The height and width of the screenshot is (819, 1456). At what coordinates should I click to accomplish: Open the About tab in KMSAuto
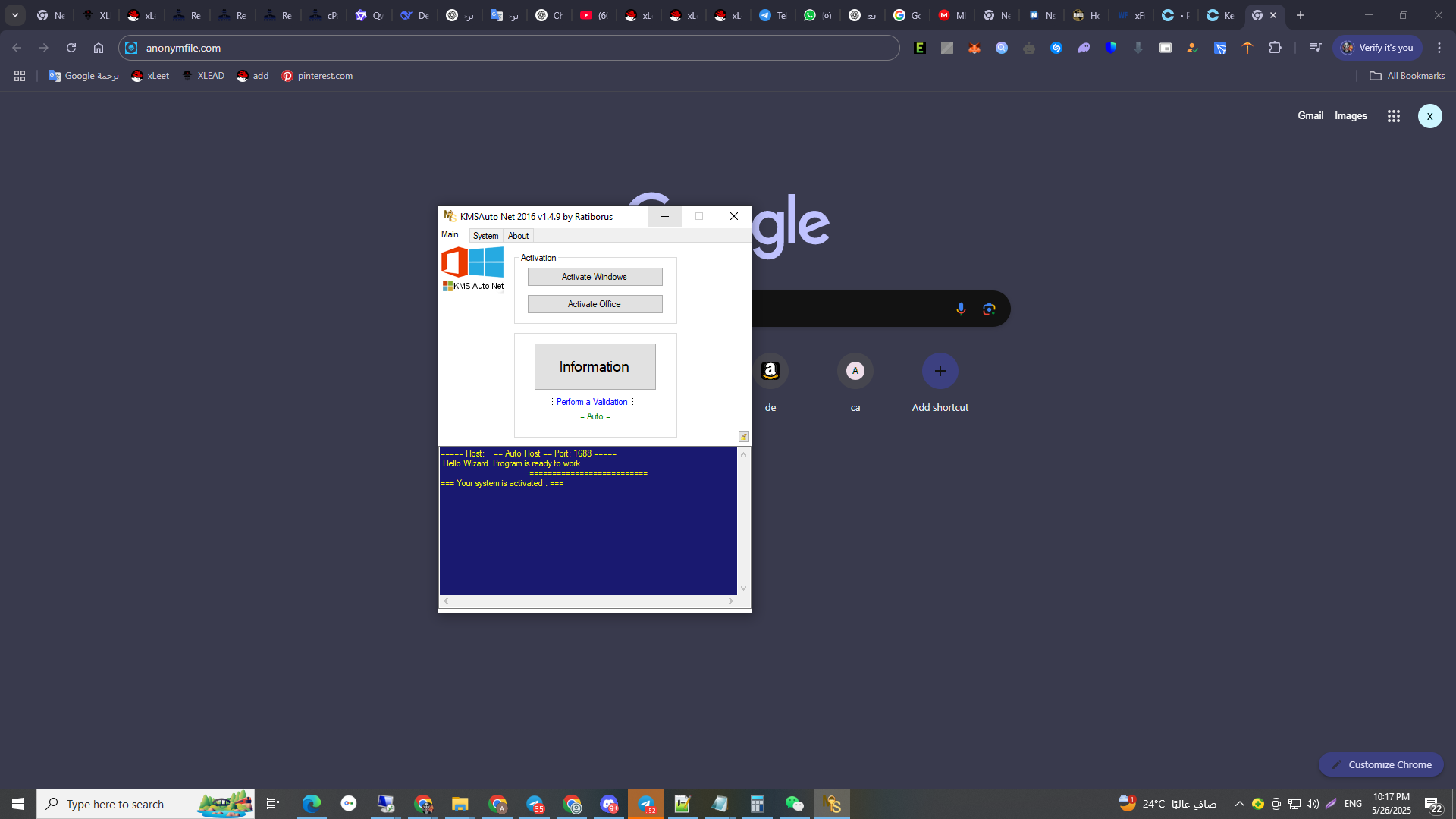[x=519, y=236]
